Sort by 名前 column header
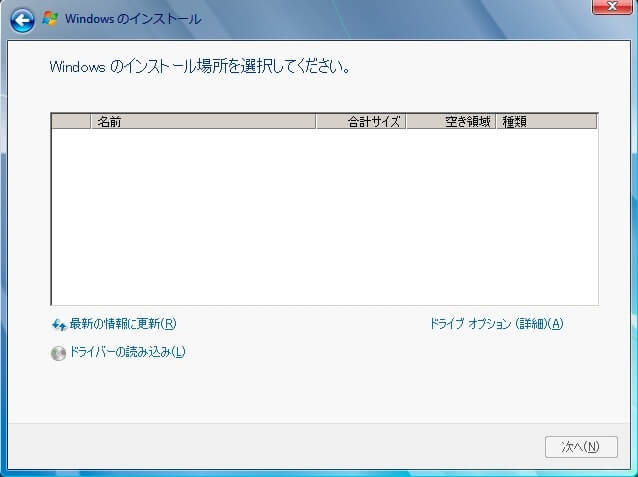The image size is (638, 477). tap(203, 121)
